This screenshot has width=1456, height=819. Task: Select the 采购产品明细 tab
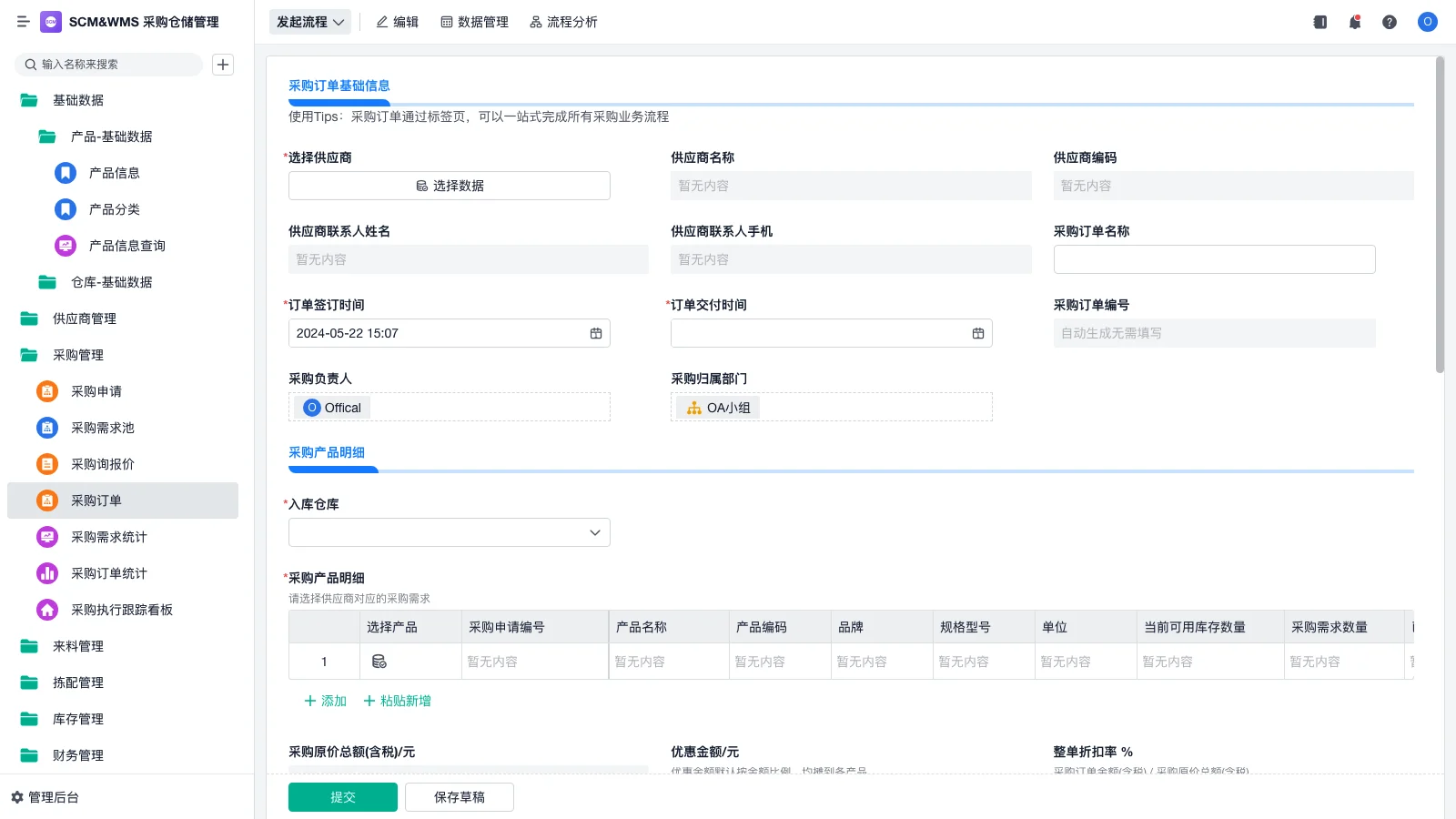[327, 452]
